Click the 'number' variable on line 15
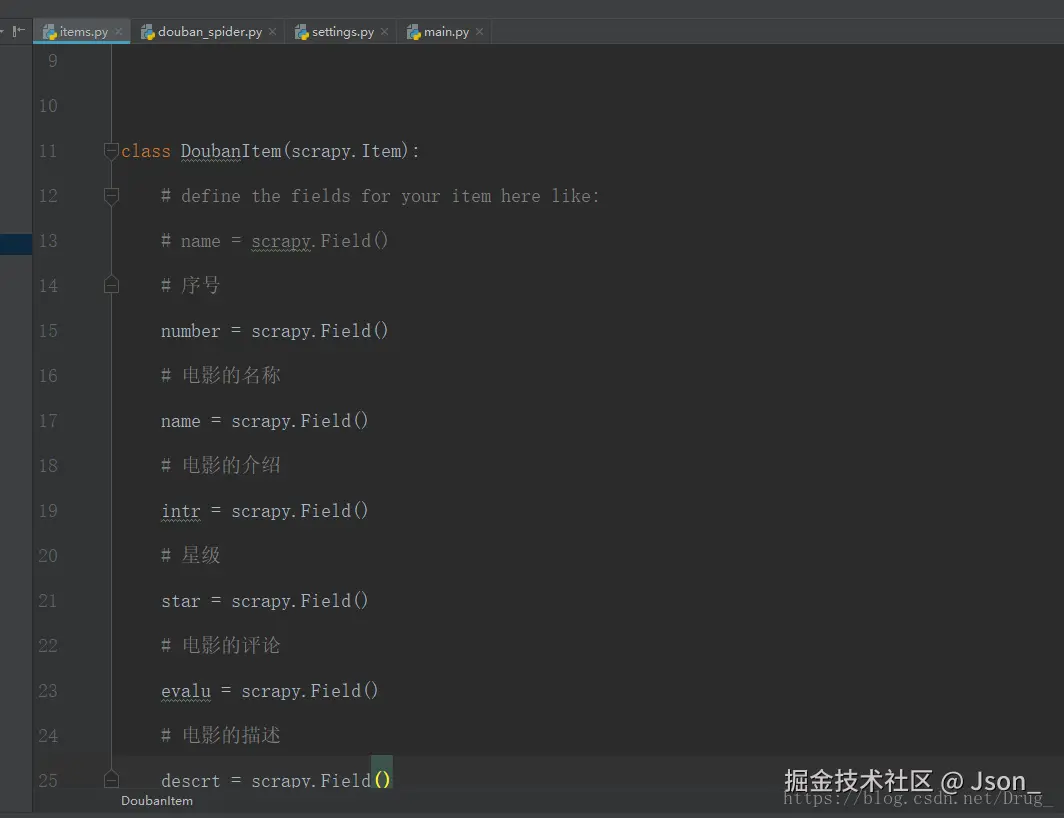 191,331
